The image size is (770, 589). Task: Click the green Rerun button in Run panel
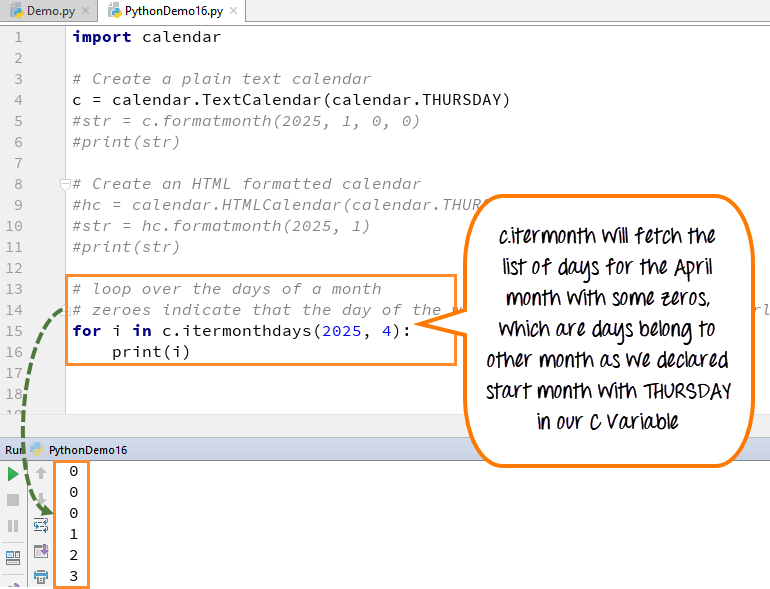(x=13, y=473)
